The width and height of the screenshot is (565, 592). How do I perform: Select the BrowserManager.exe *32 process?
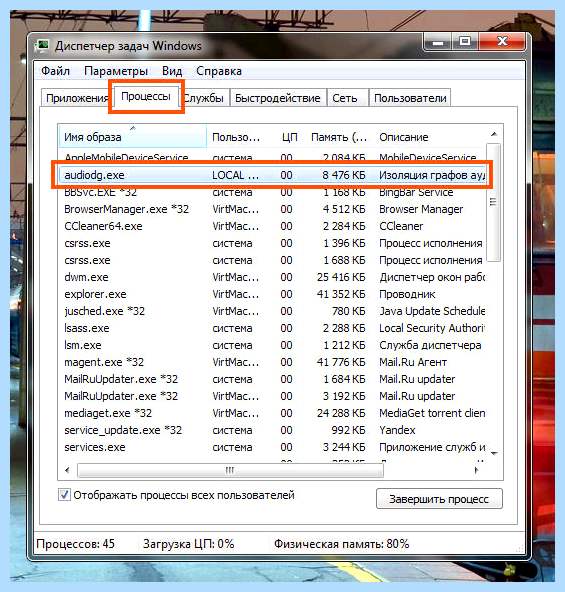(272, 209)
